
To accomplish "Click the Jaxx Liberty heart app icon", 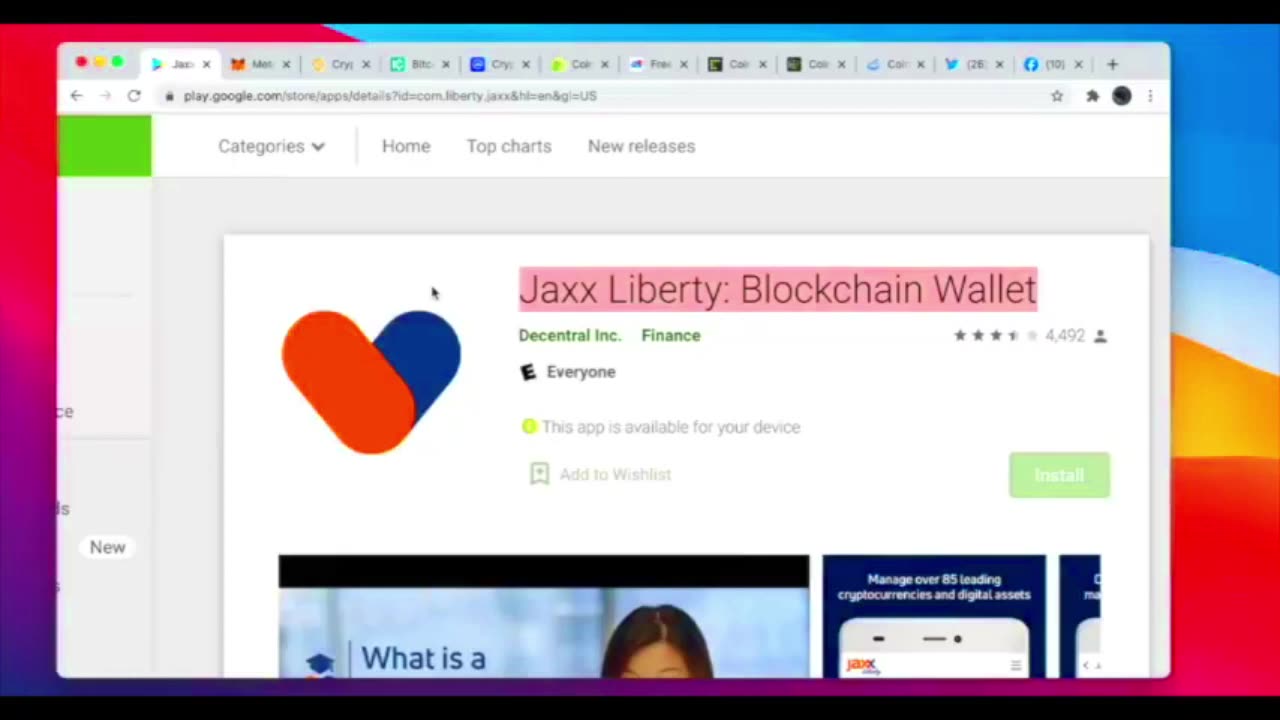I will (x=371, y=381).
